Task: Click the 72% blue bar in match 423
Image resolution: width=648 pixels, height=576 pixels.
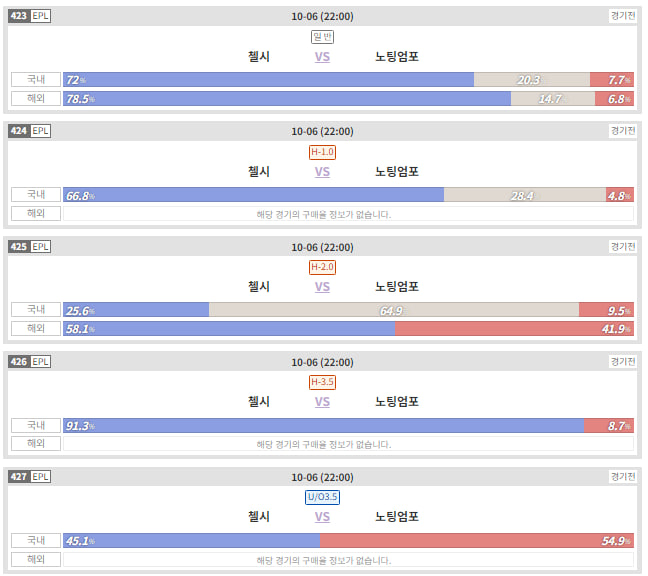Action: click(x=268, y=80)
